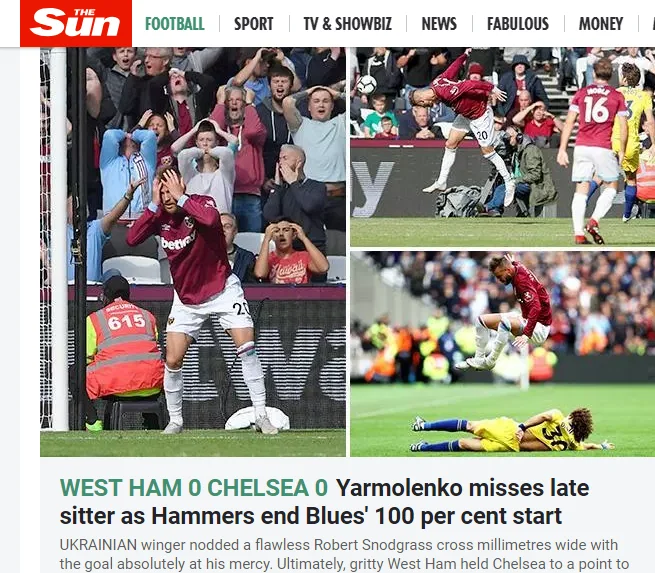Click the match ball in the header photo
Screen dimensions: 655x573
(x=366, y=84)
